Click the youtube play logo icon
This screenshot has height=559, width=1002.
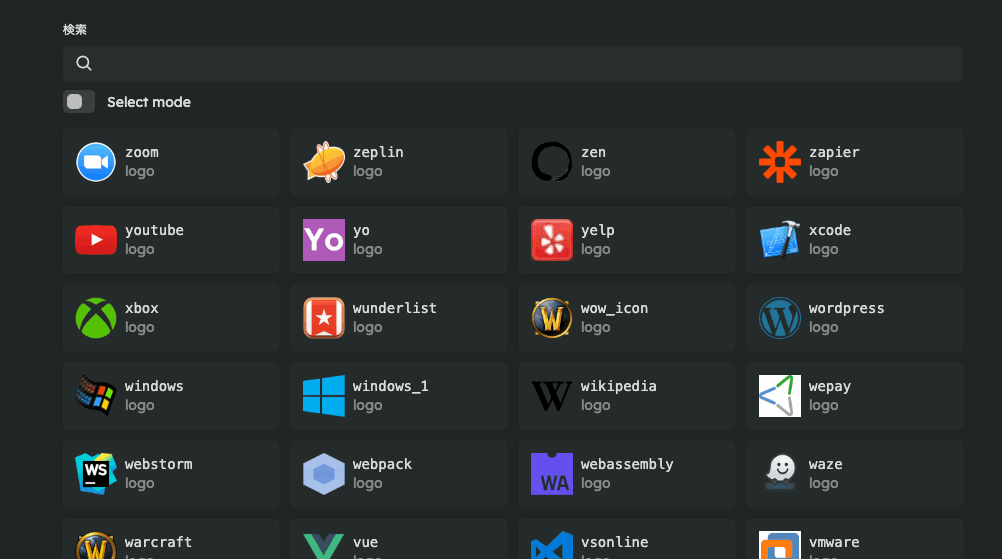pyautogui.click(x=96, y=240)
